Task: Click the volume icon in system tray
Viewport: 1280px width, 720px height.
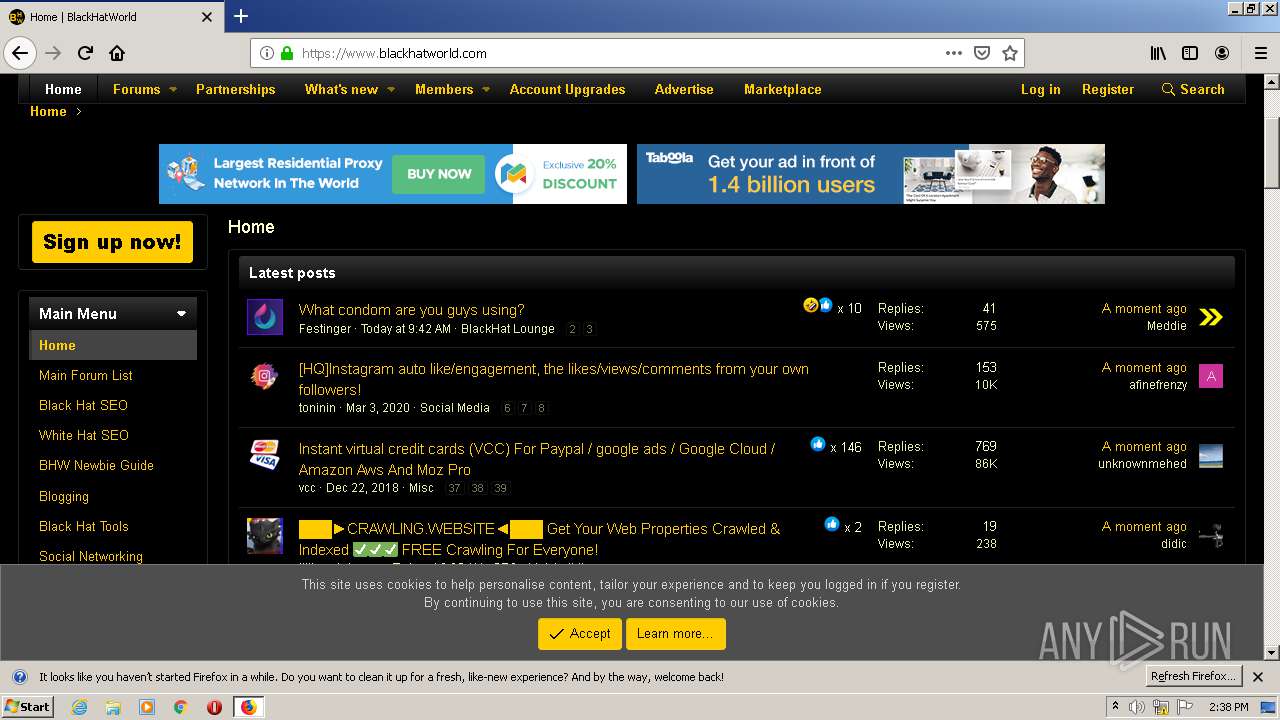Action: click(1137, 707)
